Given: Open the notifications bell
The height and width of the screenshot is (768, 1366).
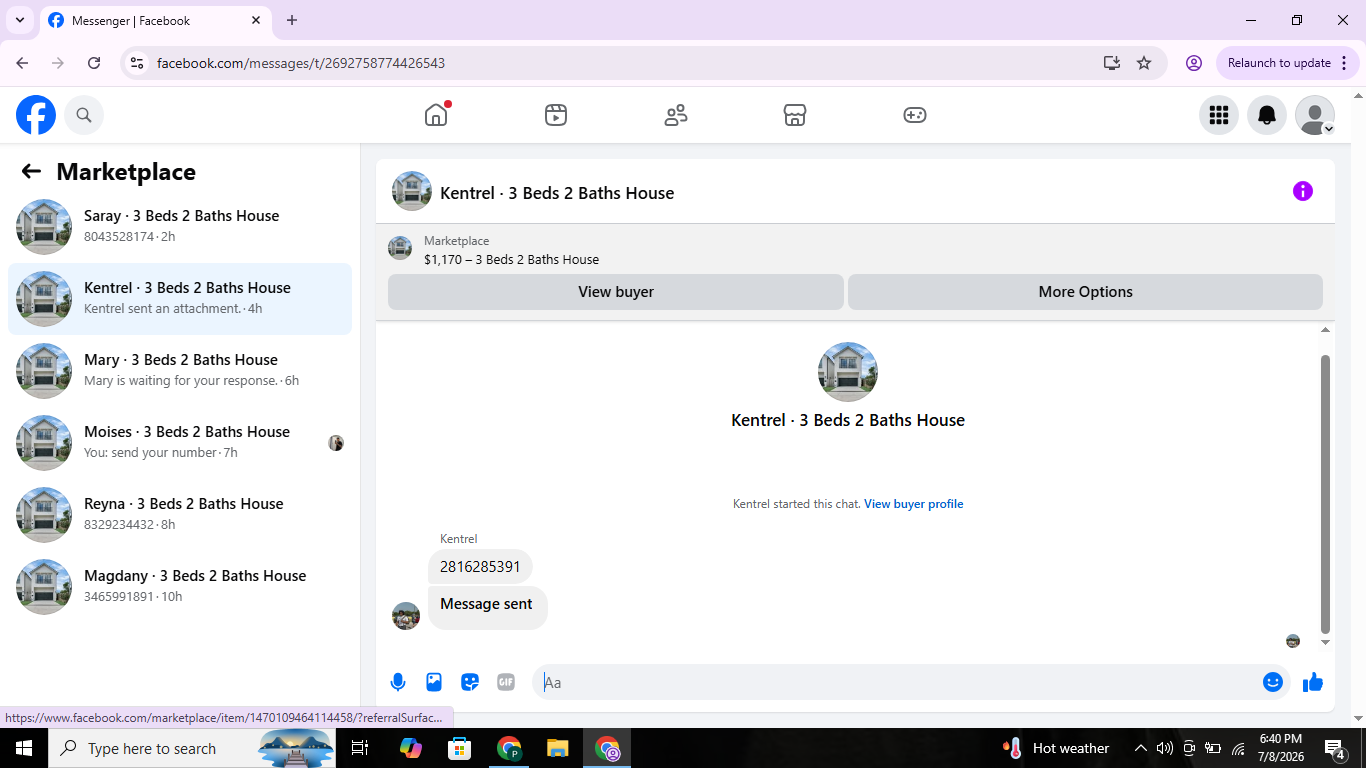Looking at the screenshot, I should (1267, 115).
